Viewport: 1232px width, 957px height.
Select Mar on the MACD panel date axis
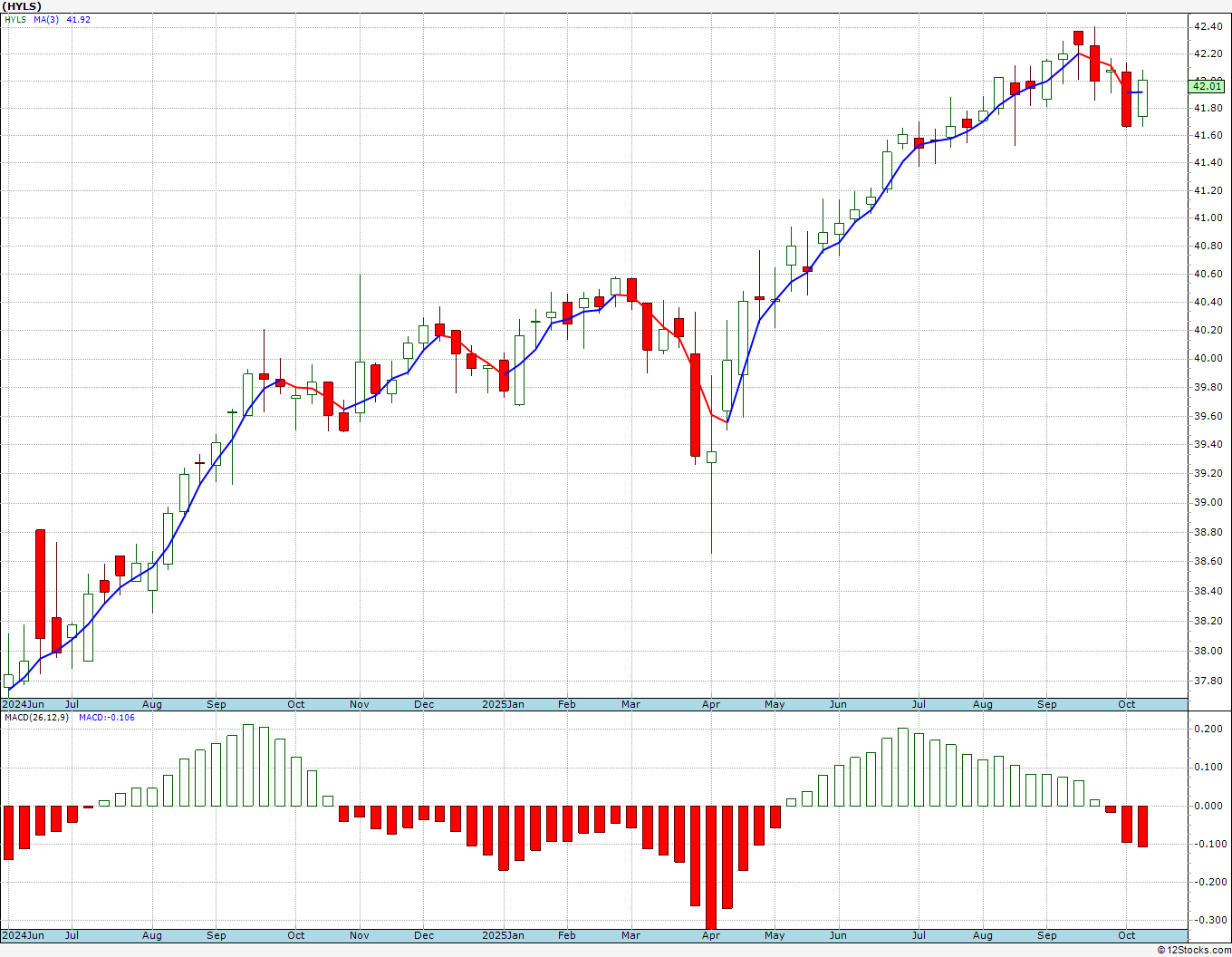631,935
